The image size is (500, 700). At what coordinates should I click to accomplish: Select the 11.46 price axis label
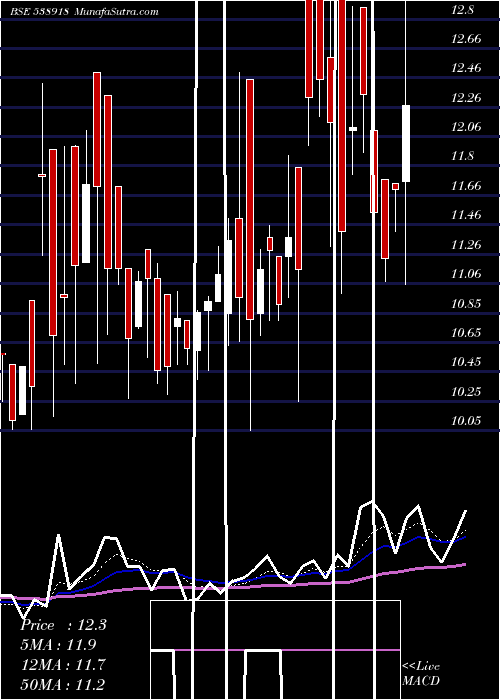coord(466,215)
